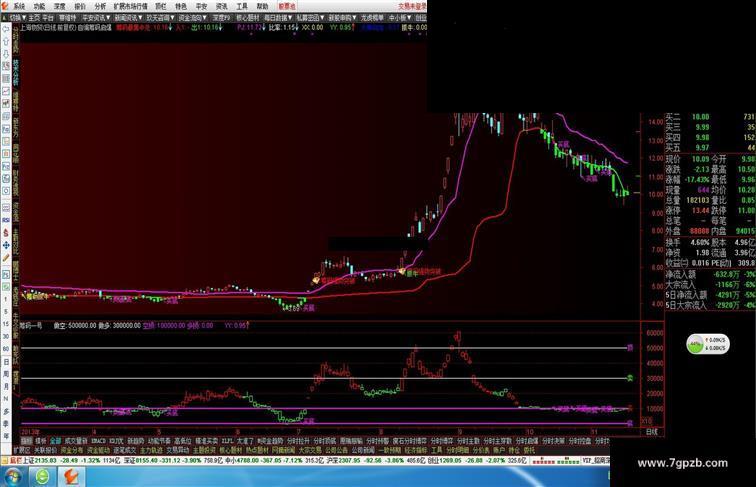Click the down arrow icon in left sidebar
The width and height of the screenshot is (756, 487).
(6, 54)
